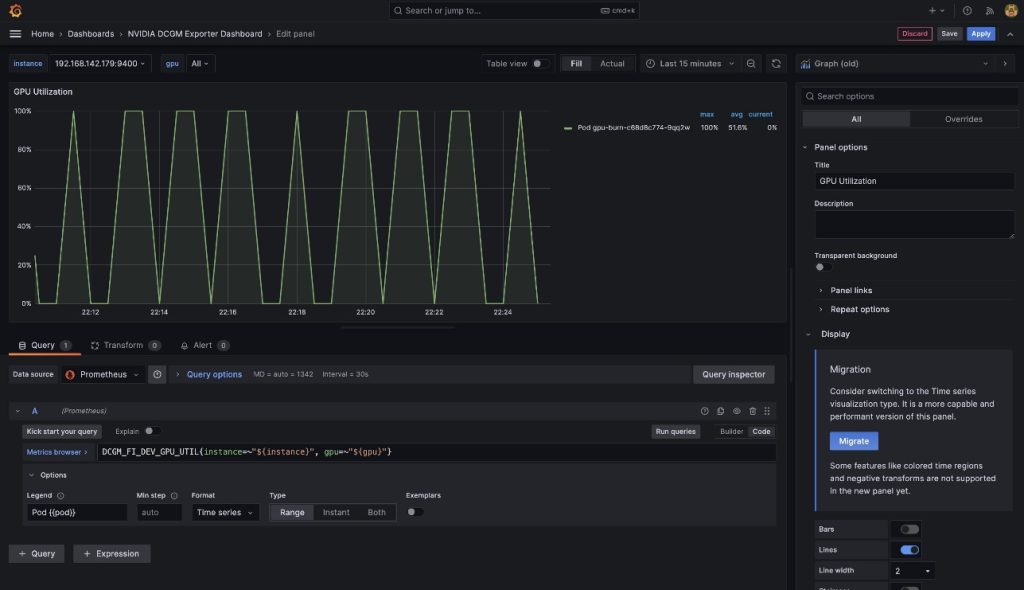Screen dimensions: 1024x590
Task: Enable the Explain switch
Action: click(x=152, y=431)
